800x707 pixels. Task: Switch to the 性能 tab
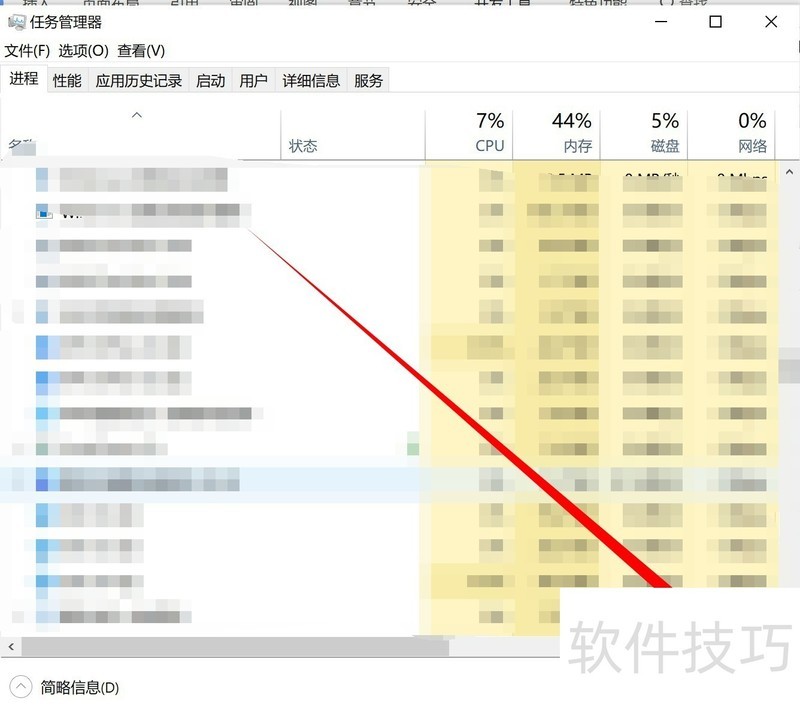(x=66, y=80)
